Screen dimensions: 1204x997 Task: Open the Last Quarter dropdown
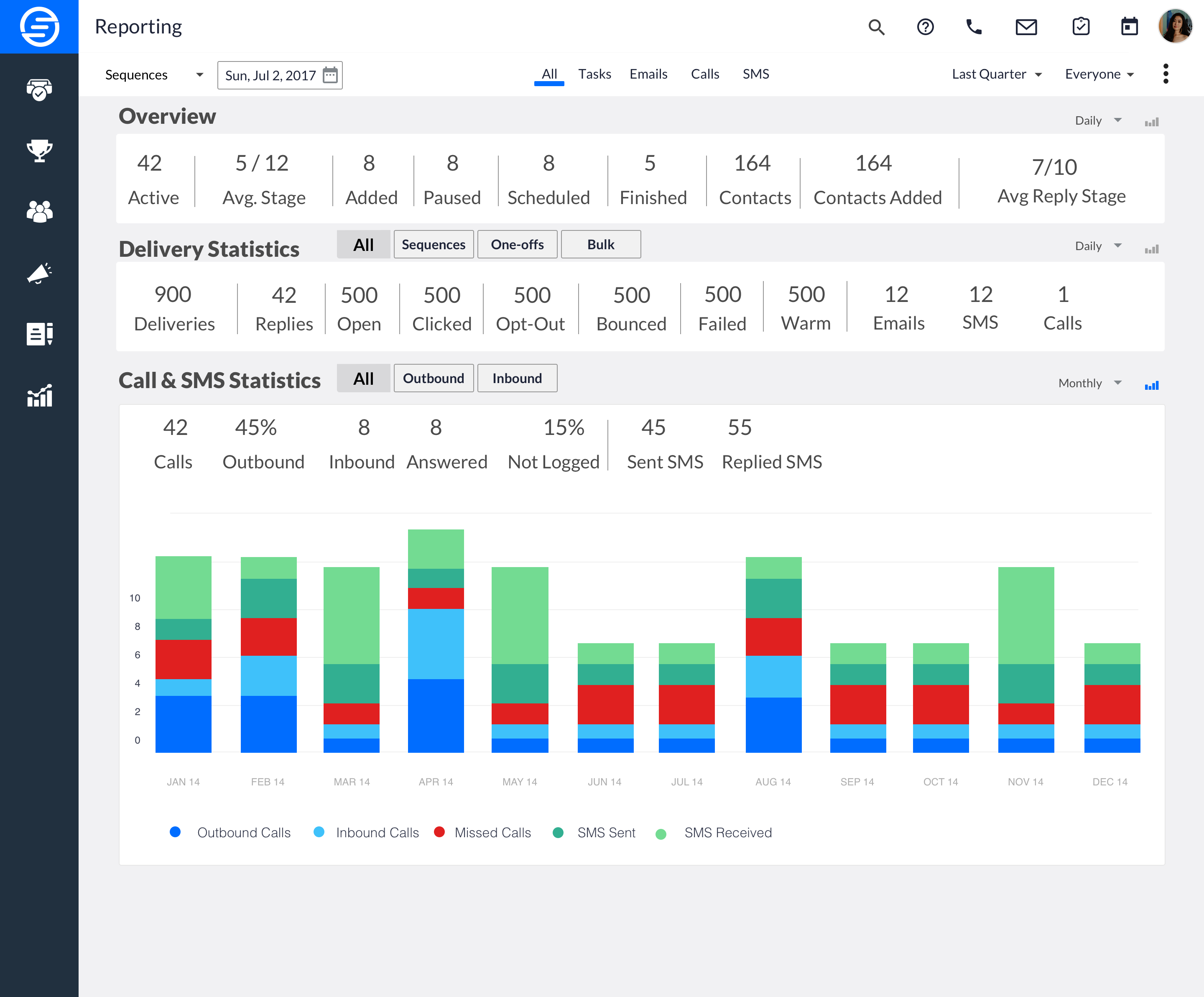pyautogui.click(x=997, y=74)
